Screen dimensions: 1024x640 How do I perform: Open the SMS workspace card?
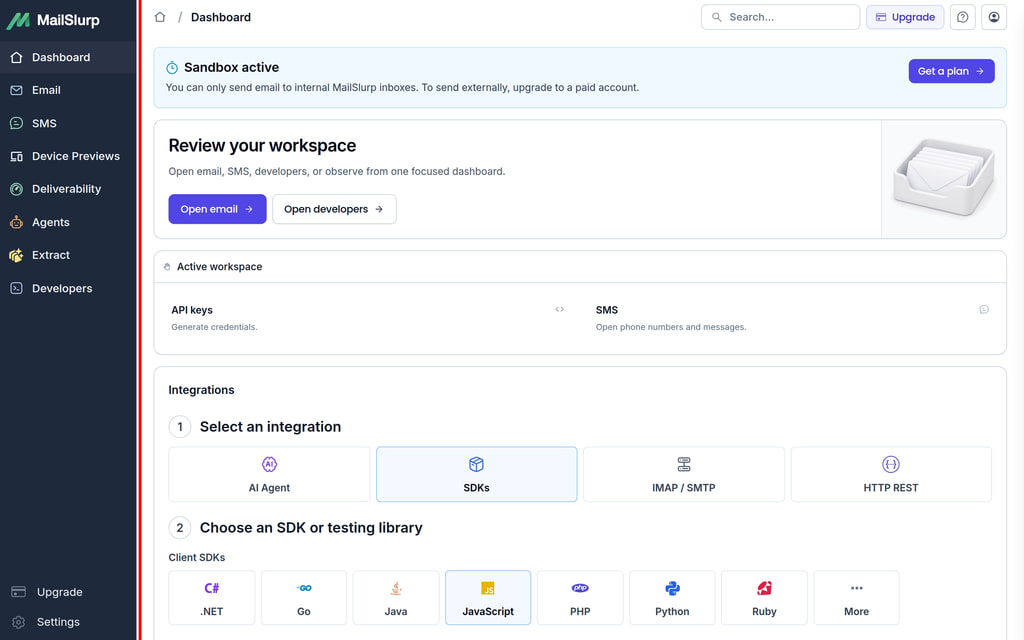tap(792, 318)
